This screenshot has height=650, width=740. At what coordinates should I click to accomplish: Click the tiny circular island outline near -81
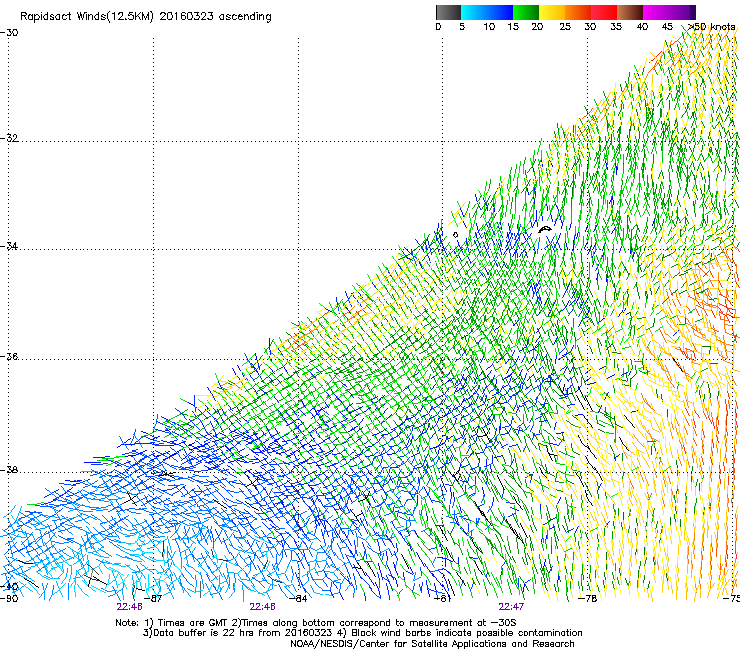pos(455,235)
